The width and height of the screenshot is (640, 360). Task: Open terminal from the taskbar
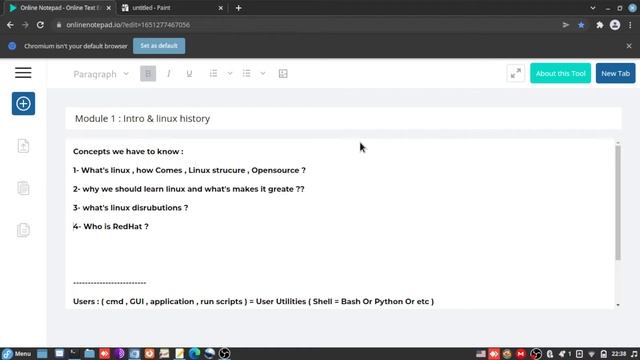click(74, 353)
